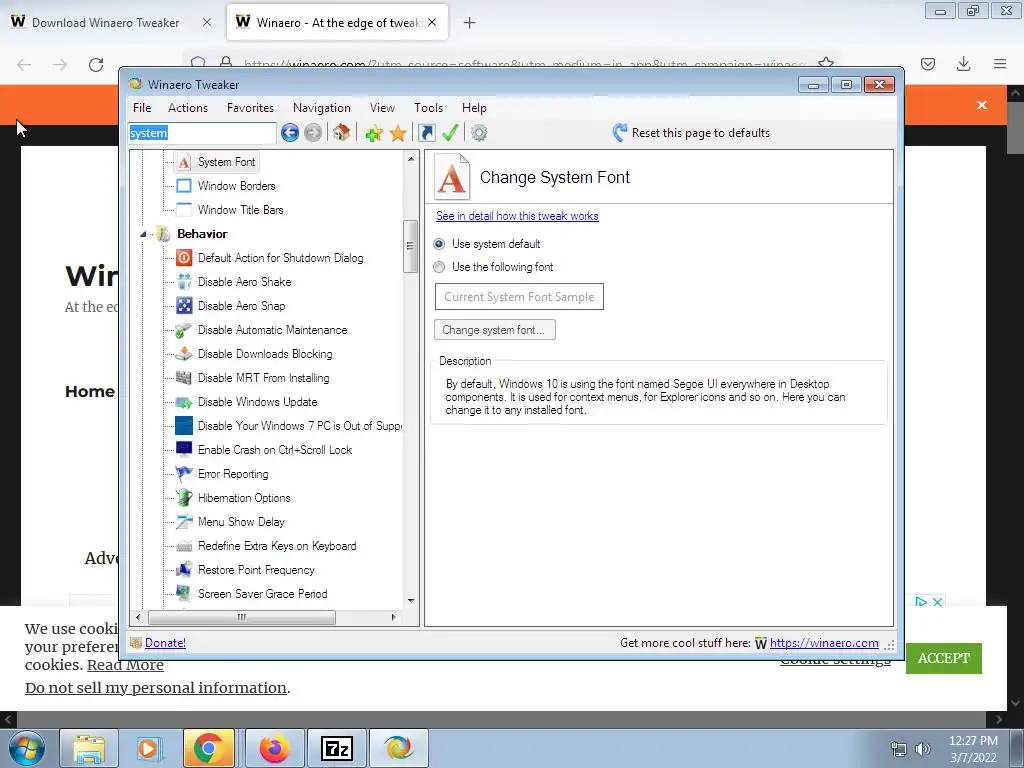Screen dimensions: 1024x768
Task: Click the Change system font button
Action: (494, 330)
